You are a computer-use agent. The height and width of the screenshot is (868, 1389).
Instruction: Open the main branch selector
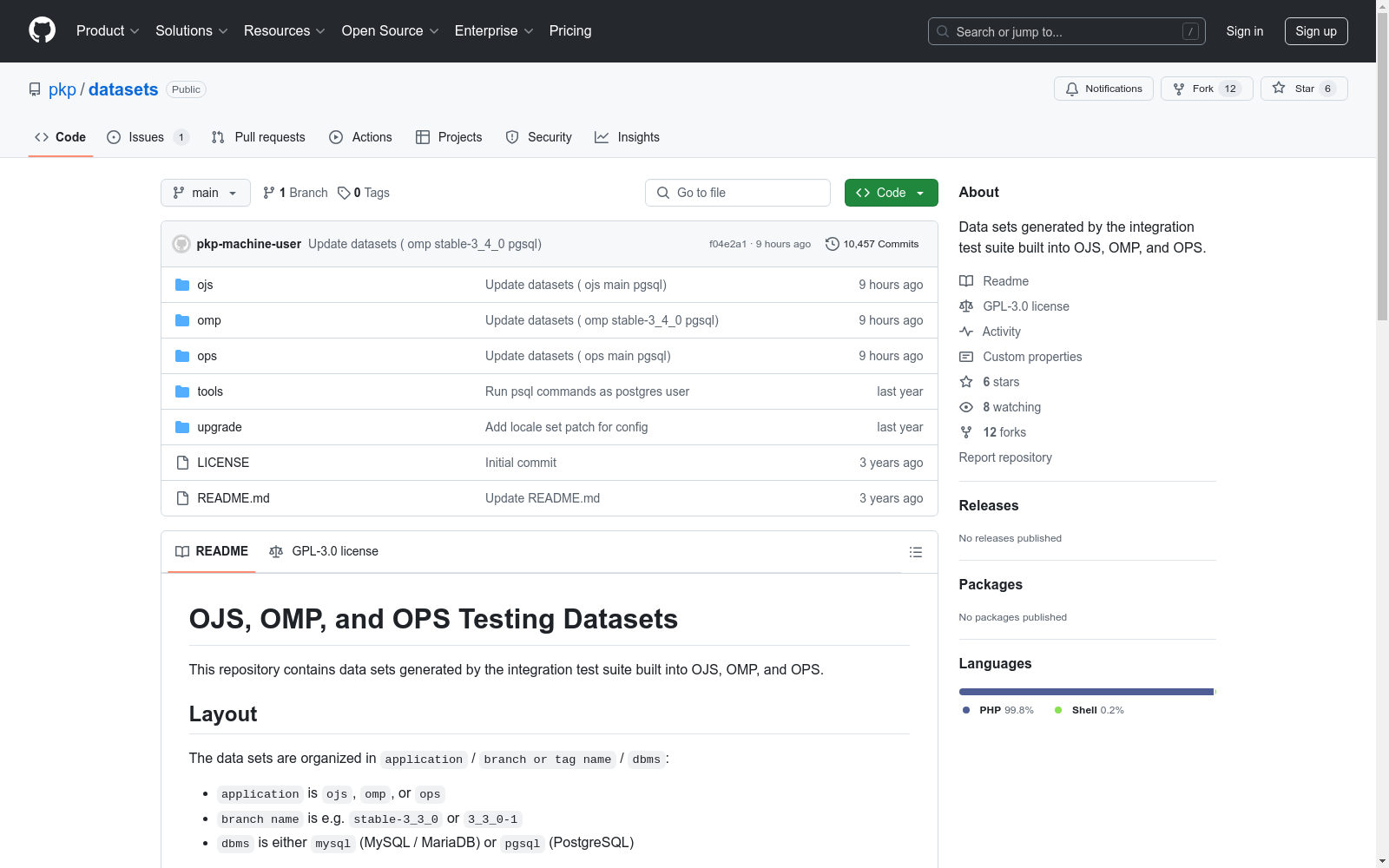pos(206,193)
